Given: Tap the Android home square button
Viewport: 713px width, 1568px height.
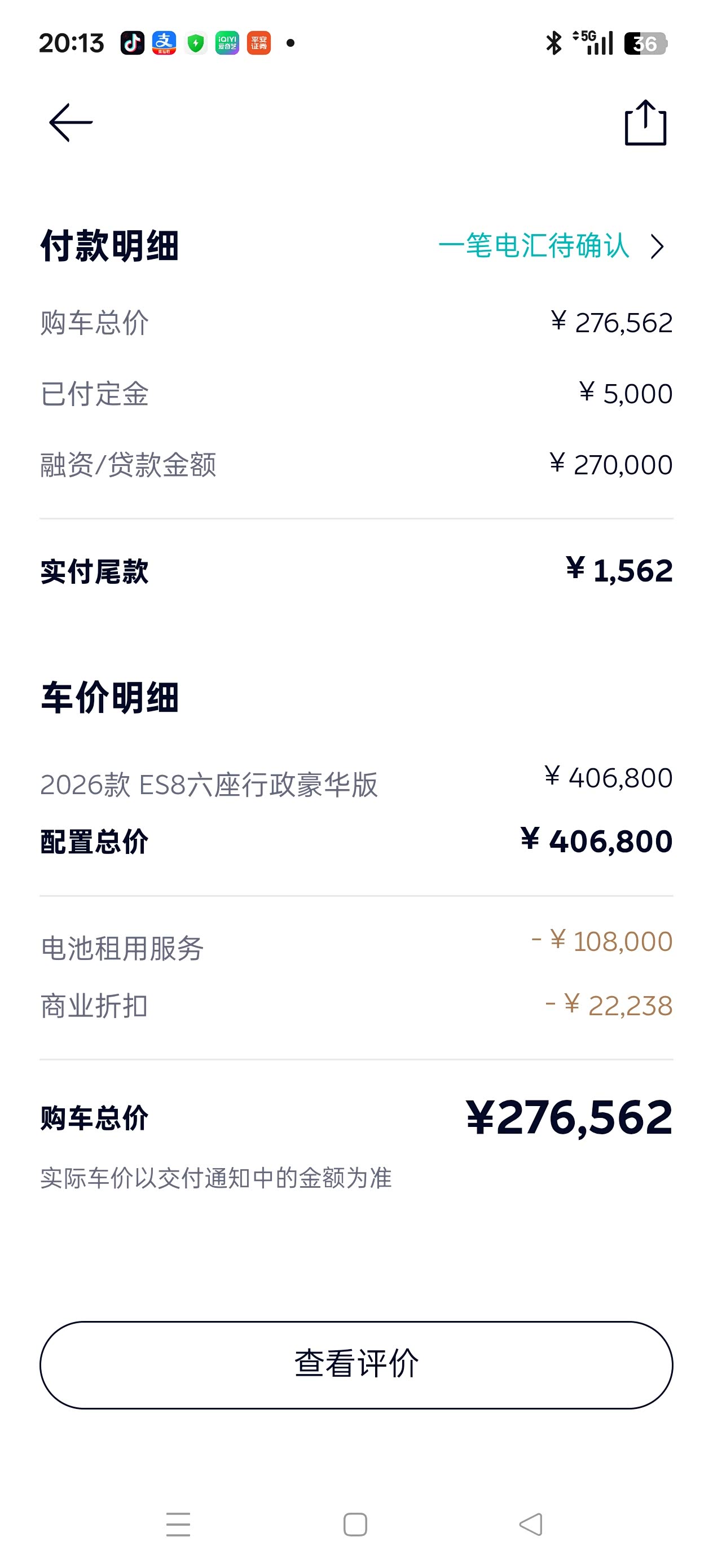Looking at the screenshot, I should pyautogui.click(x=355, y=1524).
